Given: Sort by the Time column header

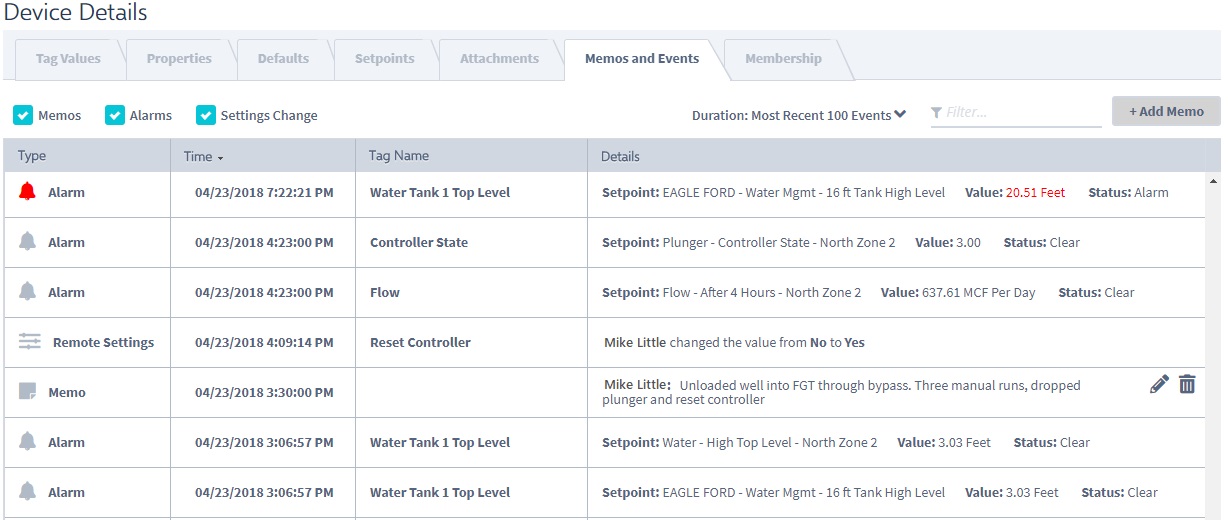Looking at the screenshot, I should click(x=203, y=156).
